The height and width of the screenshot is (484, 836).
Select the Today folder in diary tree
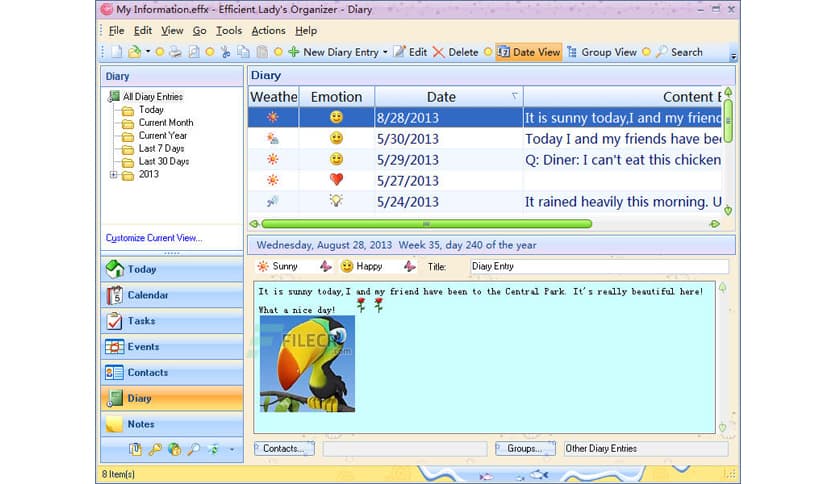coord(151,109)
